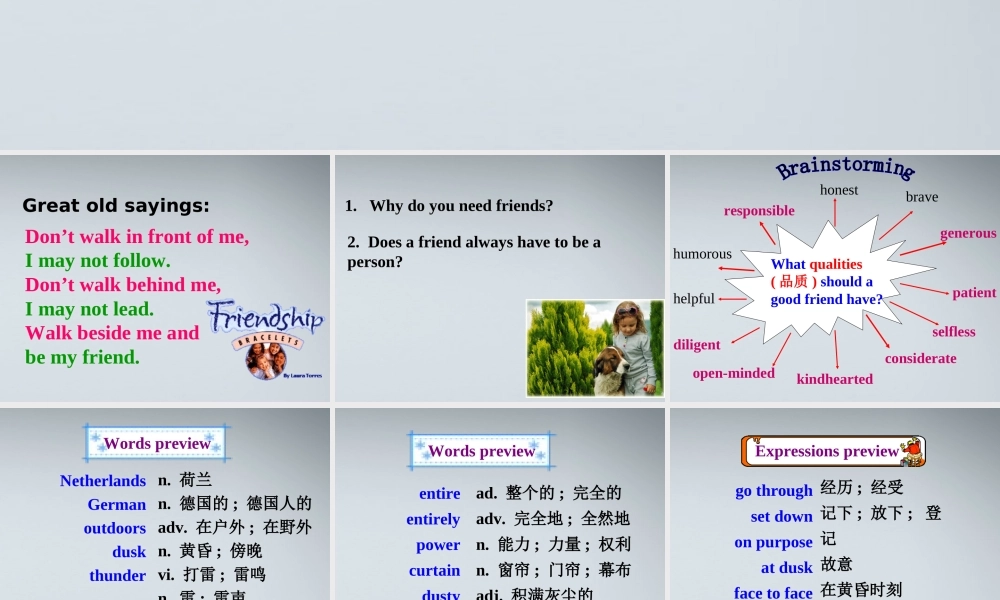Select the word 'entirely'
This screenshot has width=1000, height=600.
(x=433, y=519)
